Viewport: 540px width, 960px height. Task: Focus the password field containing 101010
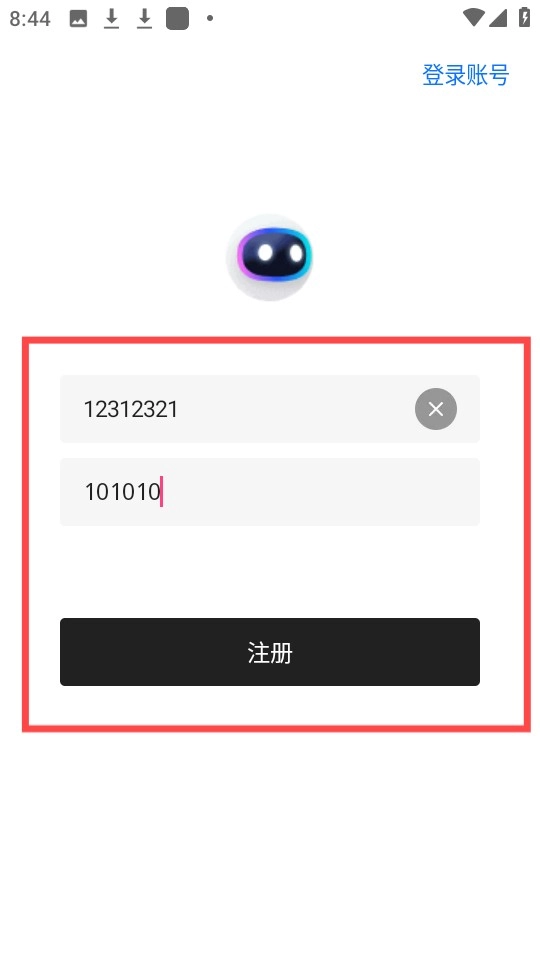269,492
